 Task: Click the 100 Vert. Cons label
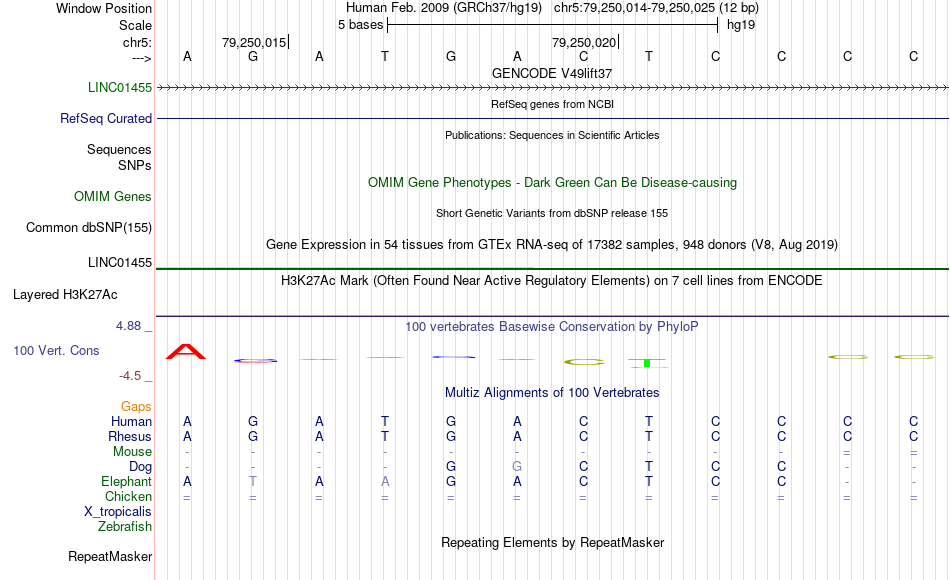(56, 350)
